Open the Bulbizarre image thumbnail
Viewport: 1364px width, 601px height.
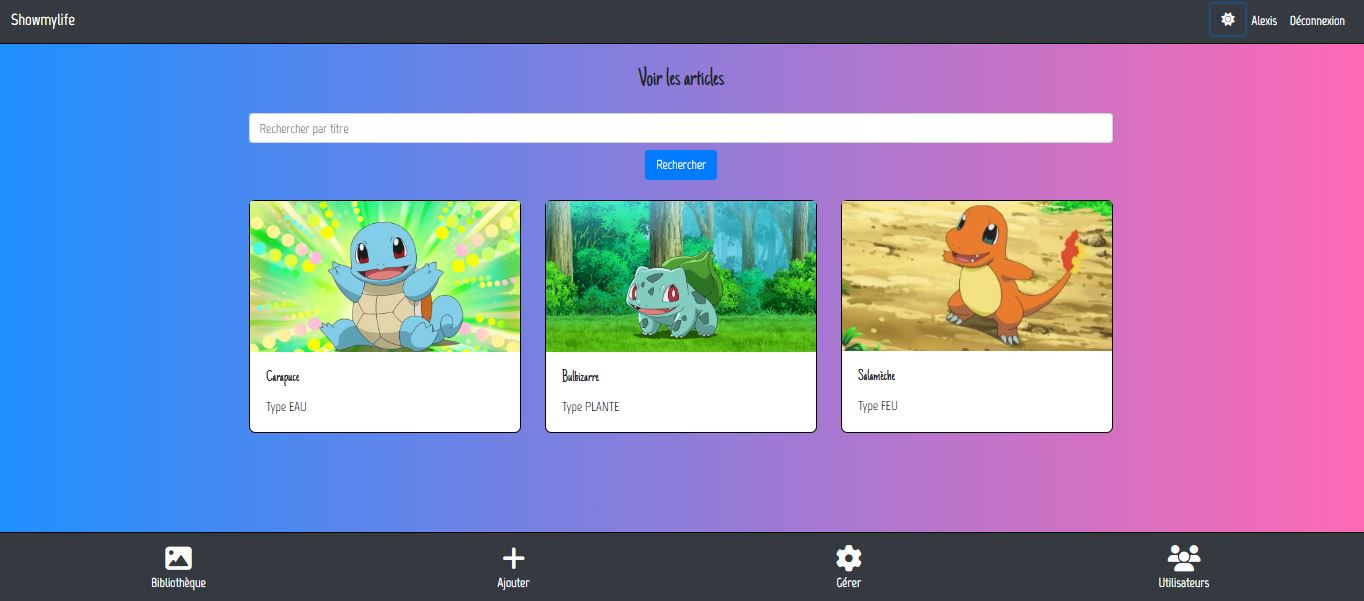681,276
